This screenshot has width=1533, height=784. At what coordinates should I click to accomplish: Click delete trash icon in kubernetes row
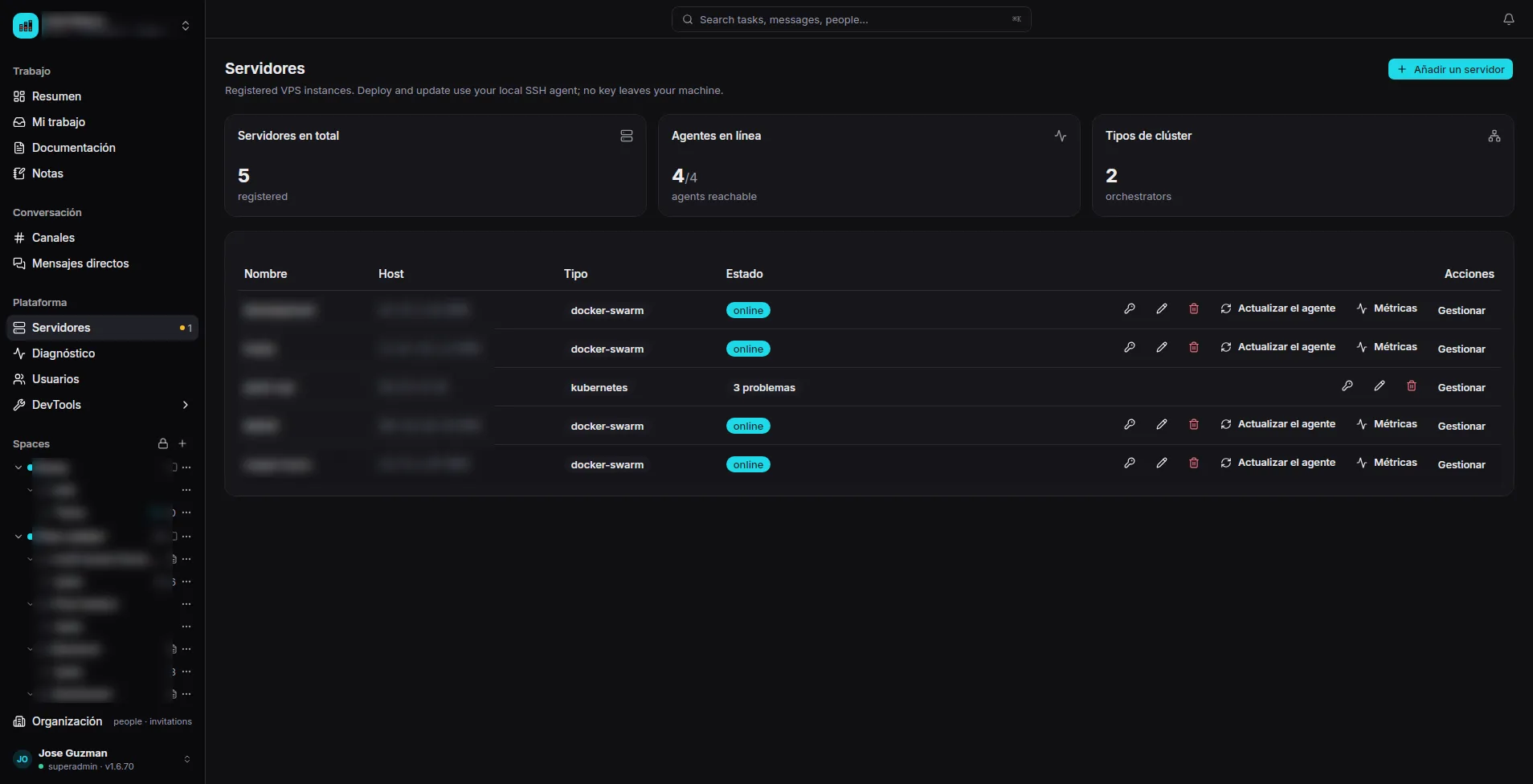(x=1412, y=386)
